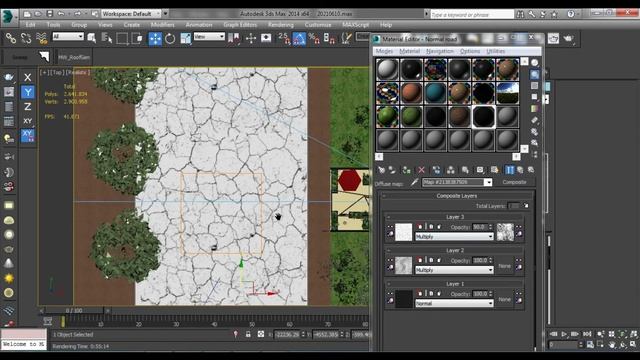640x360 pixels.
Task: Open the diffuse map name dropdown
Action: [488, 182]
